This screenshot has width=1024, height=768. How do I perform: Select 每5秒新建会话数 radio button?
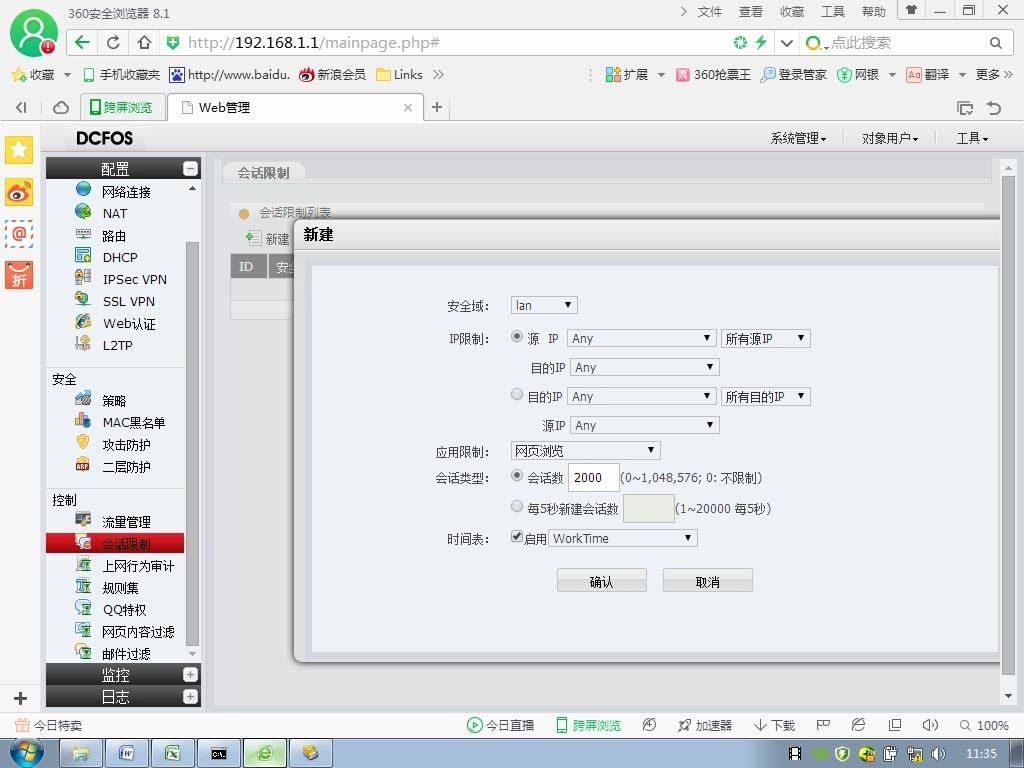(517, 506)
